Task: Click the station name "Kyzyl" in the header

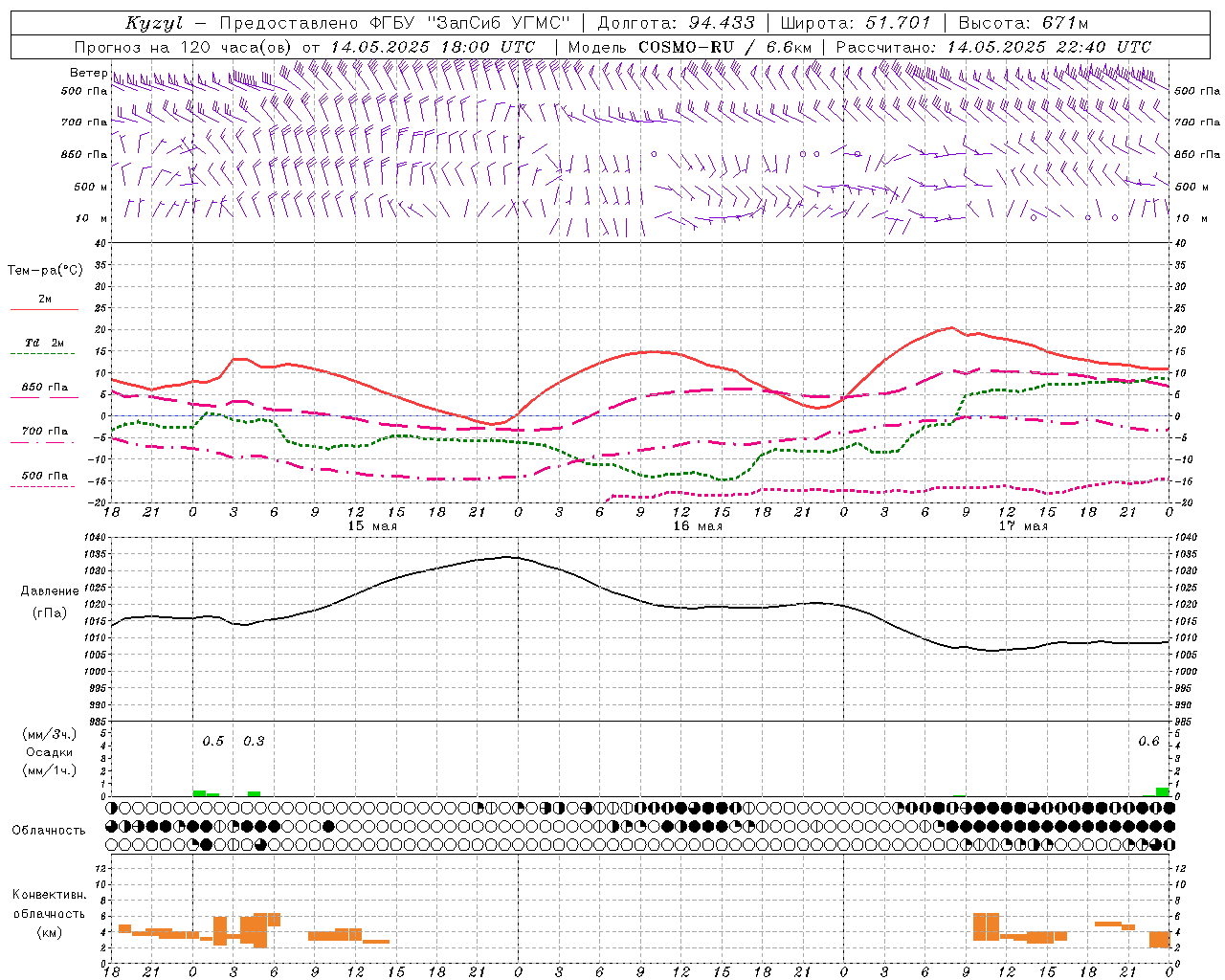Action: pyautogui.click(x=154, y=23)
